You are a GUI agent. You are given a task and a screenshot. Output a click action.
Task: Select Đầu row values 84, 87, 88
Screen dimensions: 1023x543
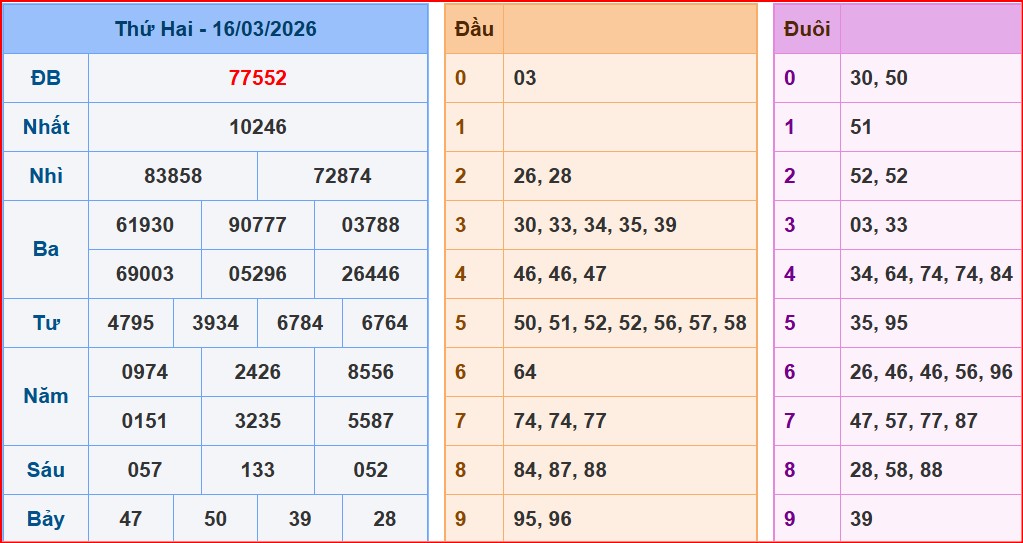pos(560,470)
